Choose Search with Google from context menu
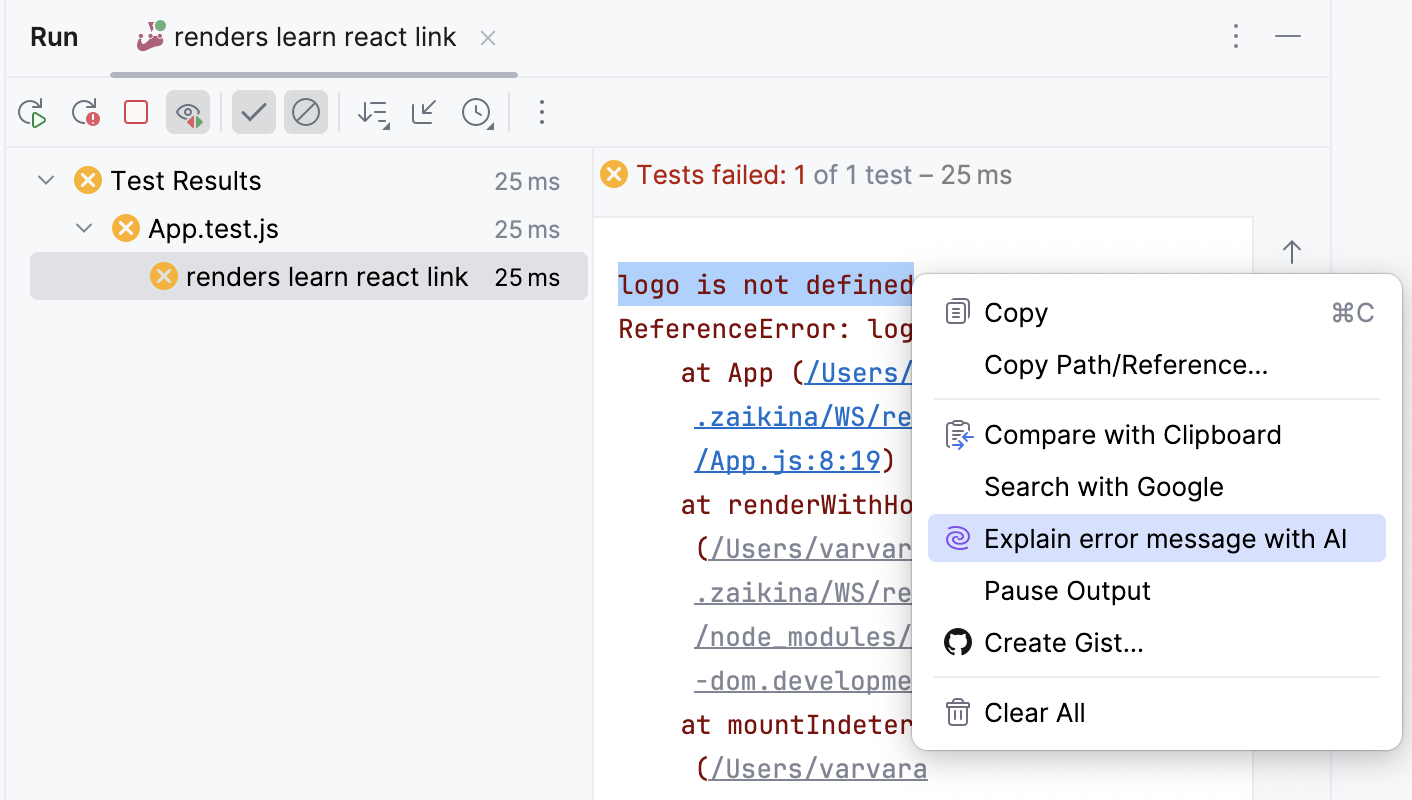 pos(1104,487)
